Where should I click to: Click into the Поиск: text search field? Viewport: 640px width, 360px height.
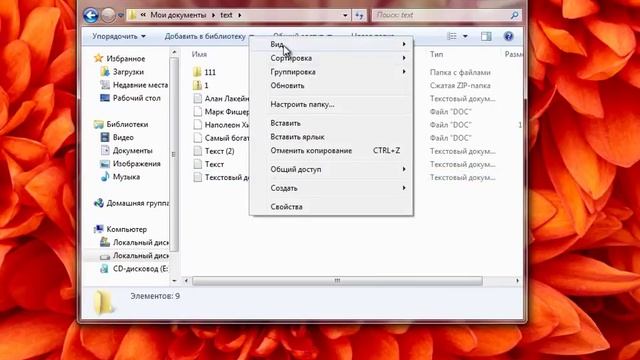[441, 15]
